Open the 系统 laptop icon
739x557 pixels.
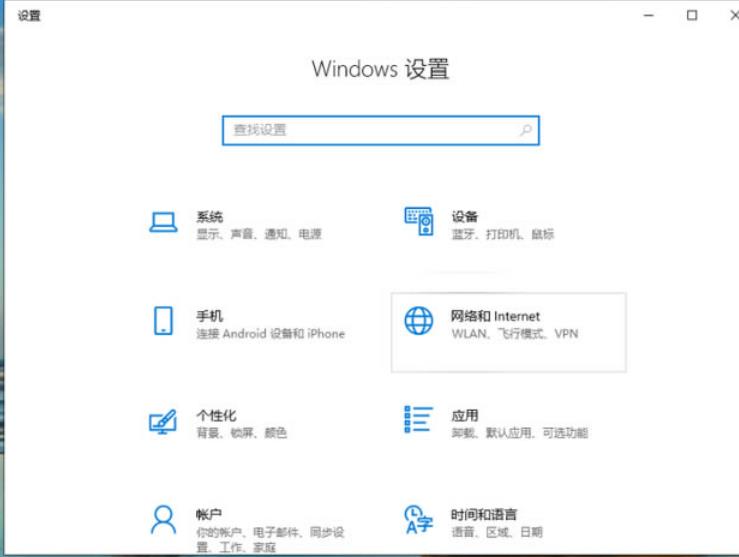[x=163, y=222]
